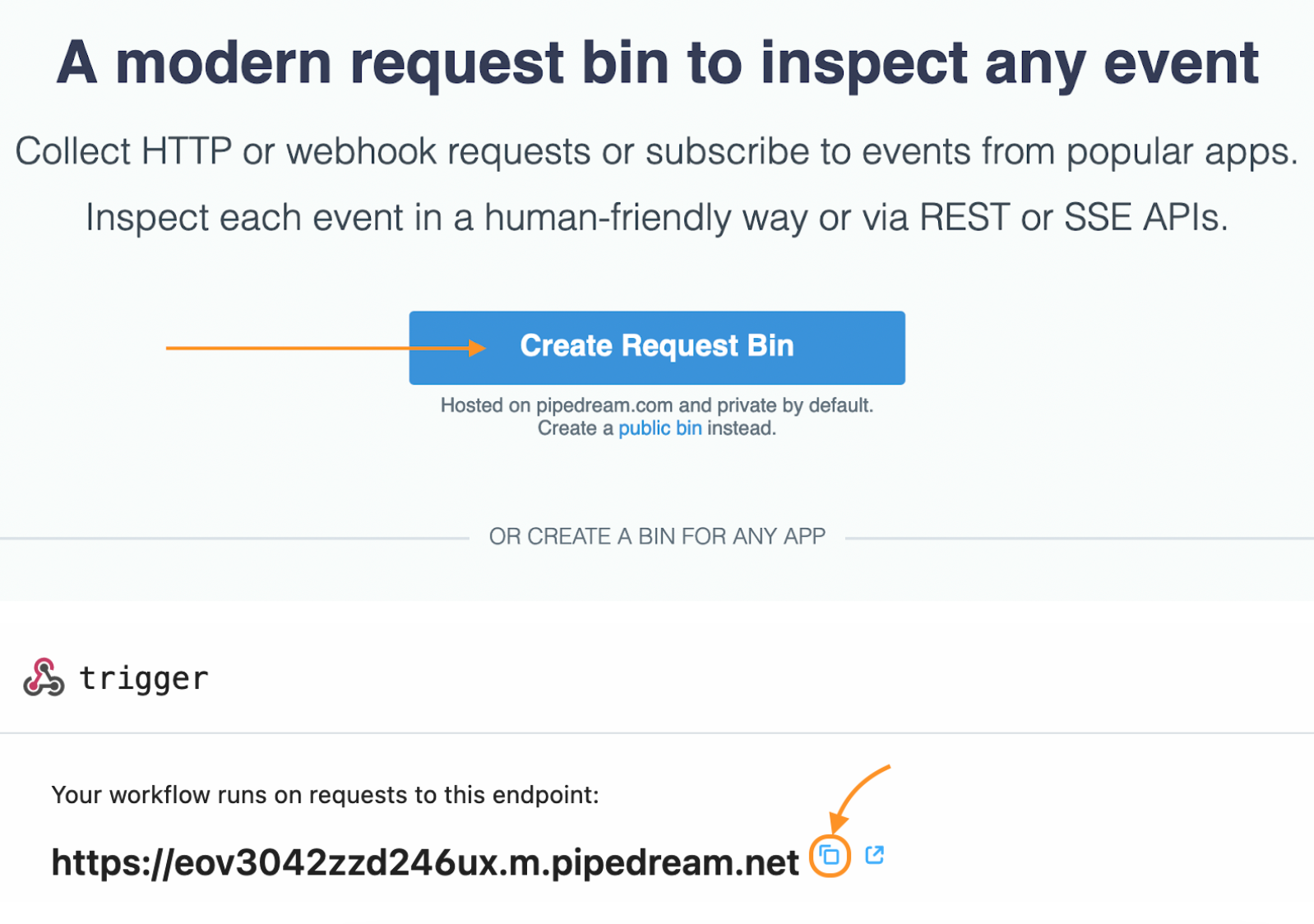
Task: Click the separator line below trigger header
Action: (x=656, y=732)
